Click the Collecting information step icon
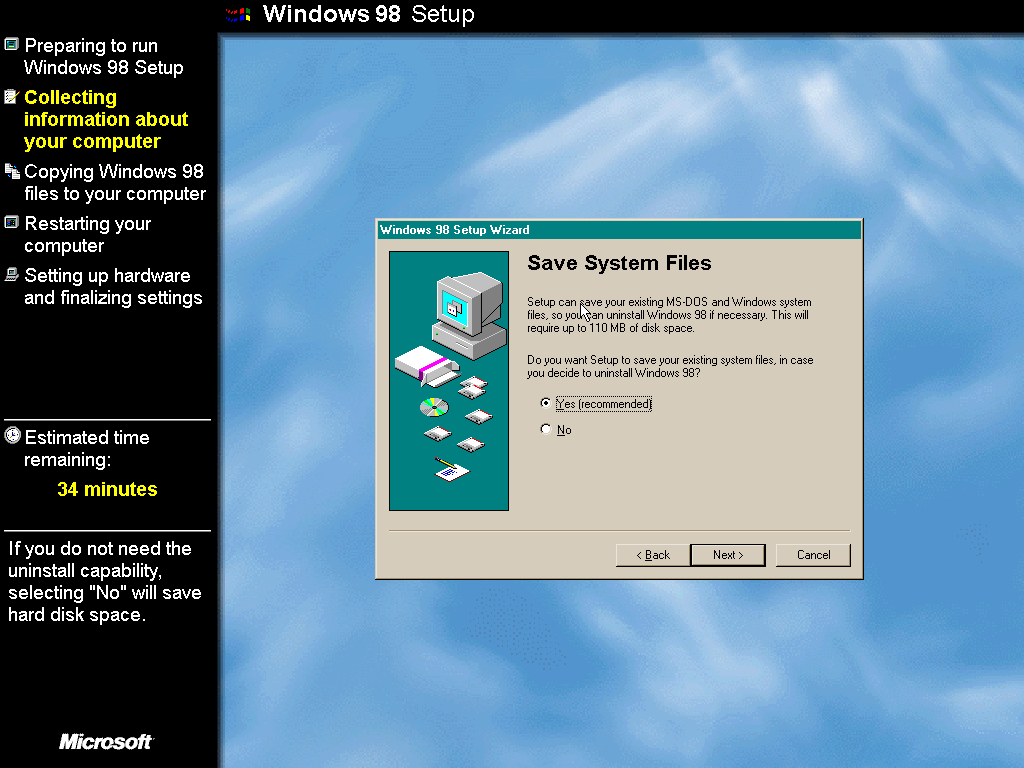Image resolution: width=1024 pixels, height=768 pixels. pyautogui.click(x=12, y=97)
